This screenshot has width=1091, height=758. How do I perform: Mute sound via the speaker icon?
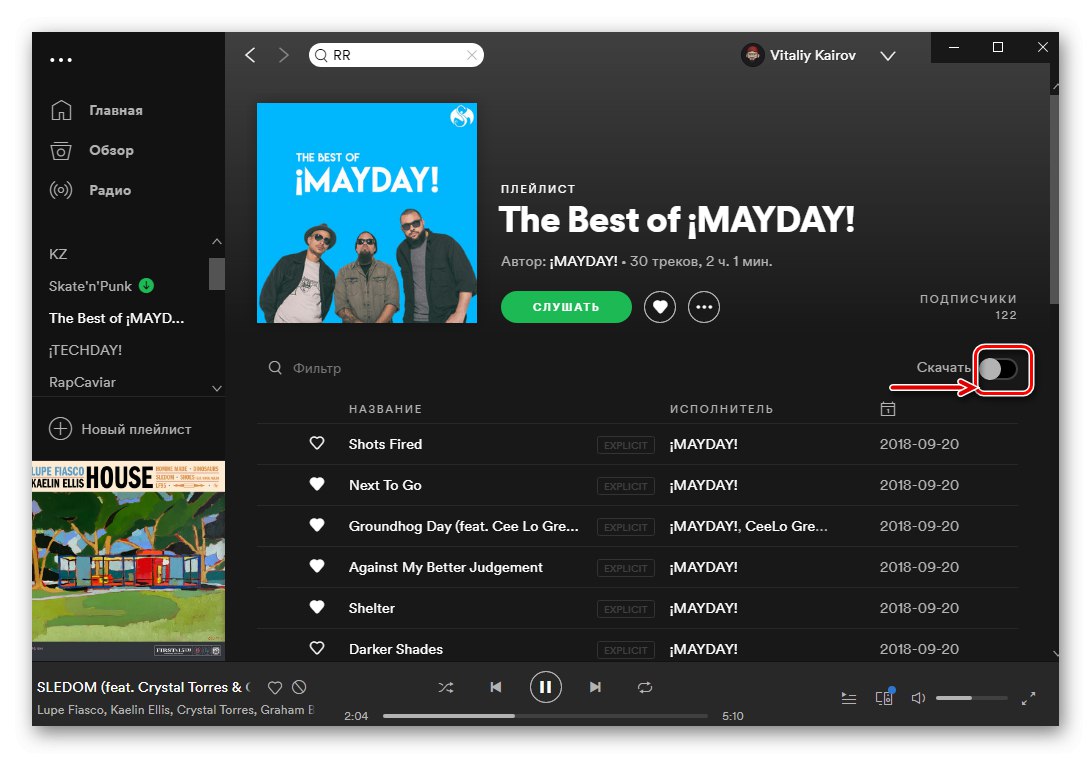[918, 697]
